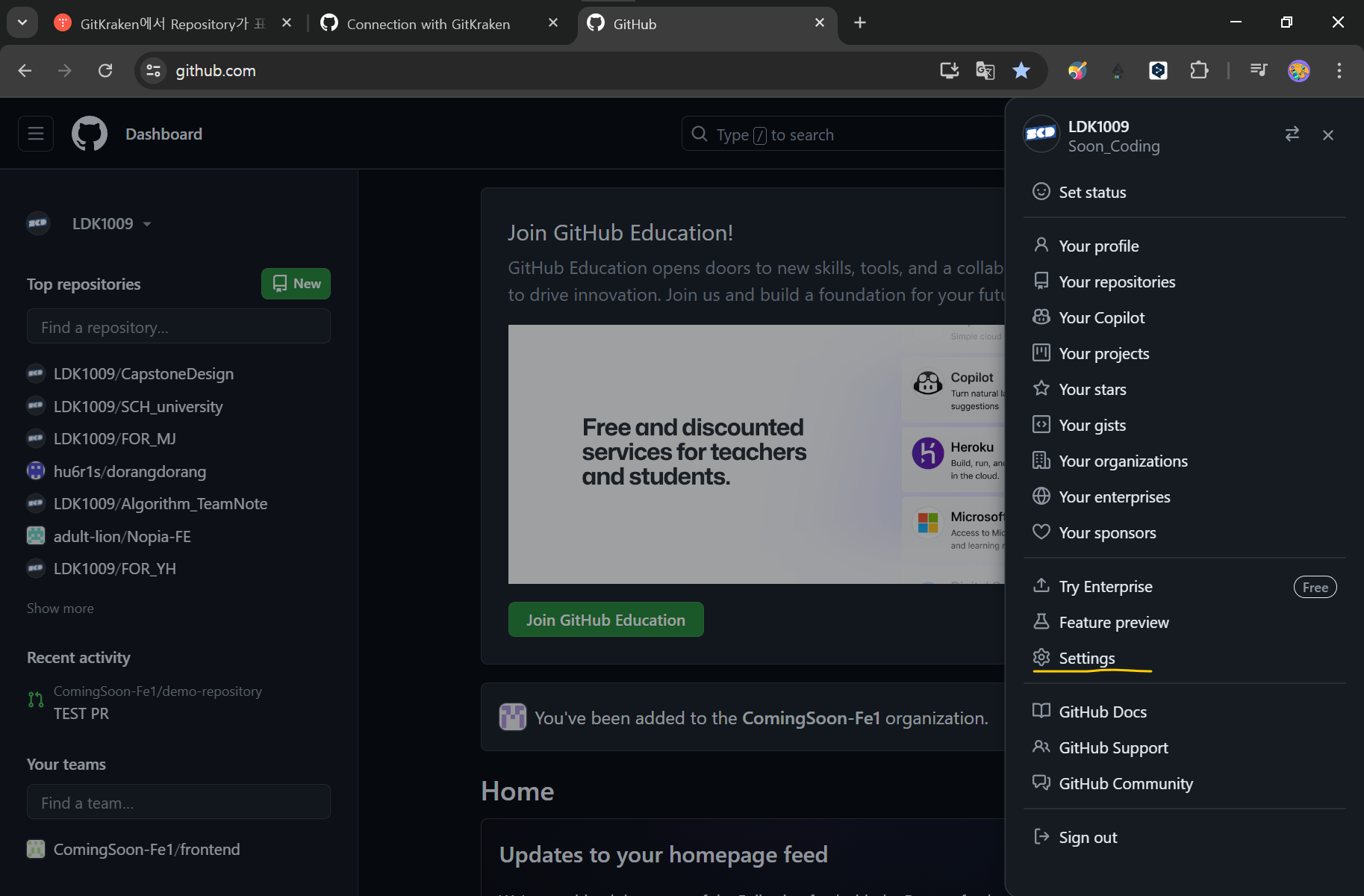Viewport: 1364px width, 896px height.
Task: Open LDK1009/CapstoneDesign repository
Action: click(x=143, y=373)
